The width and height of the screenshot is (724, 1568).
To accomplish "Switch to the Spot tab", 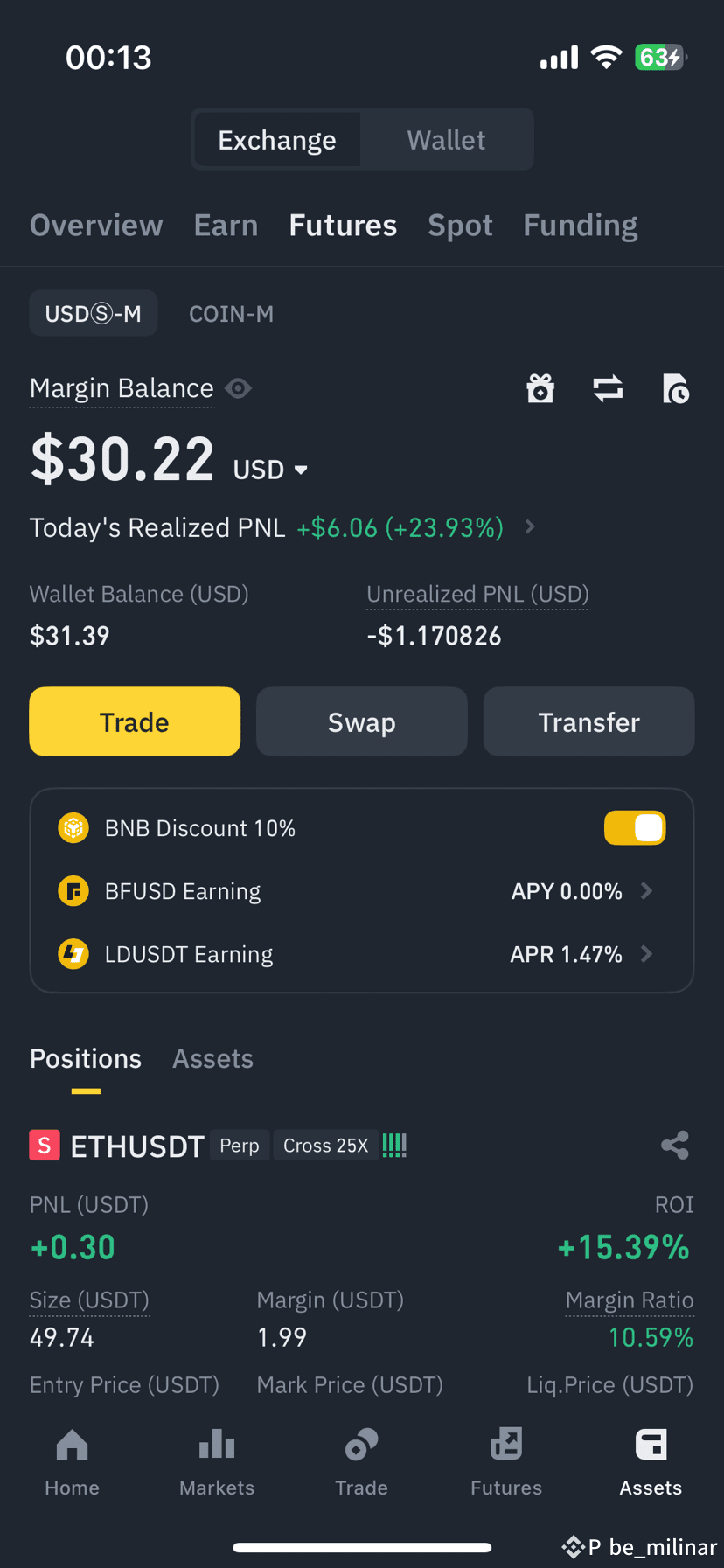I will 460,226.
